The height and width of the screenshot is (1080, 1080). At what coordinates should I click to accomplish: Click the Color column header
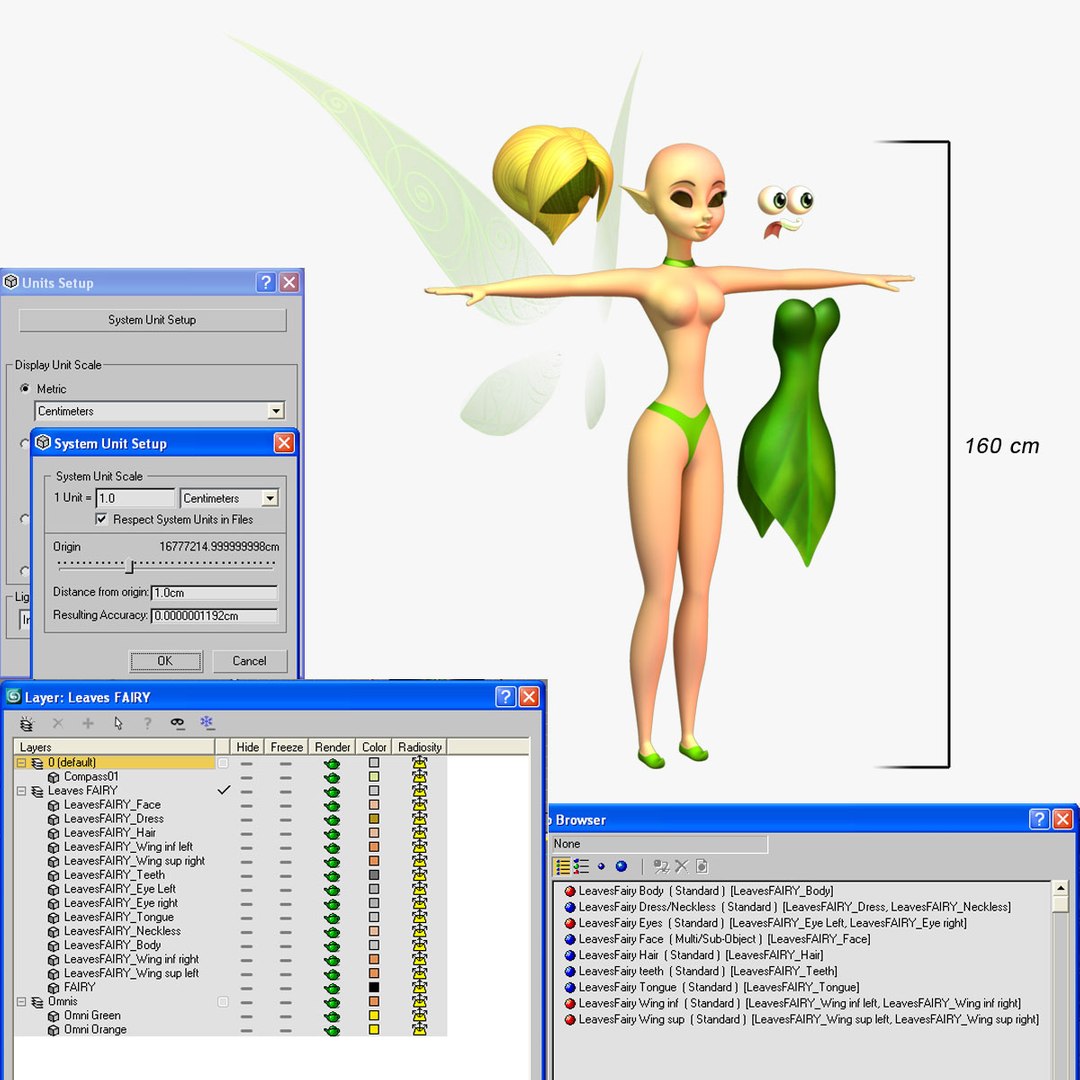point(374,747)
